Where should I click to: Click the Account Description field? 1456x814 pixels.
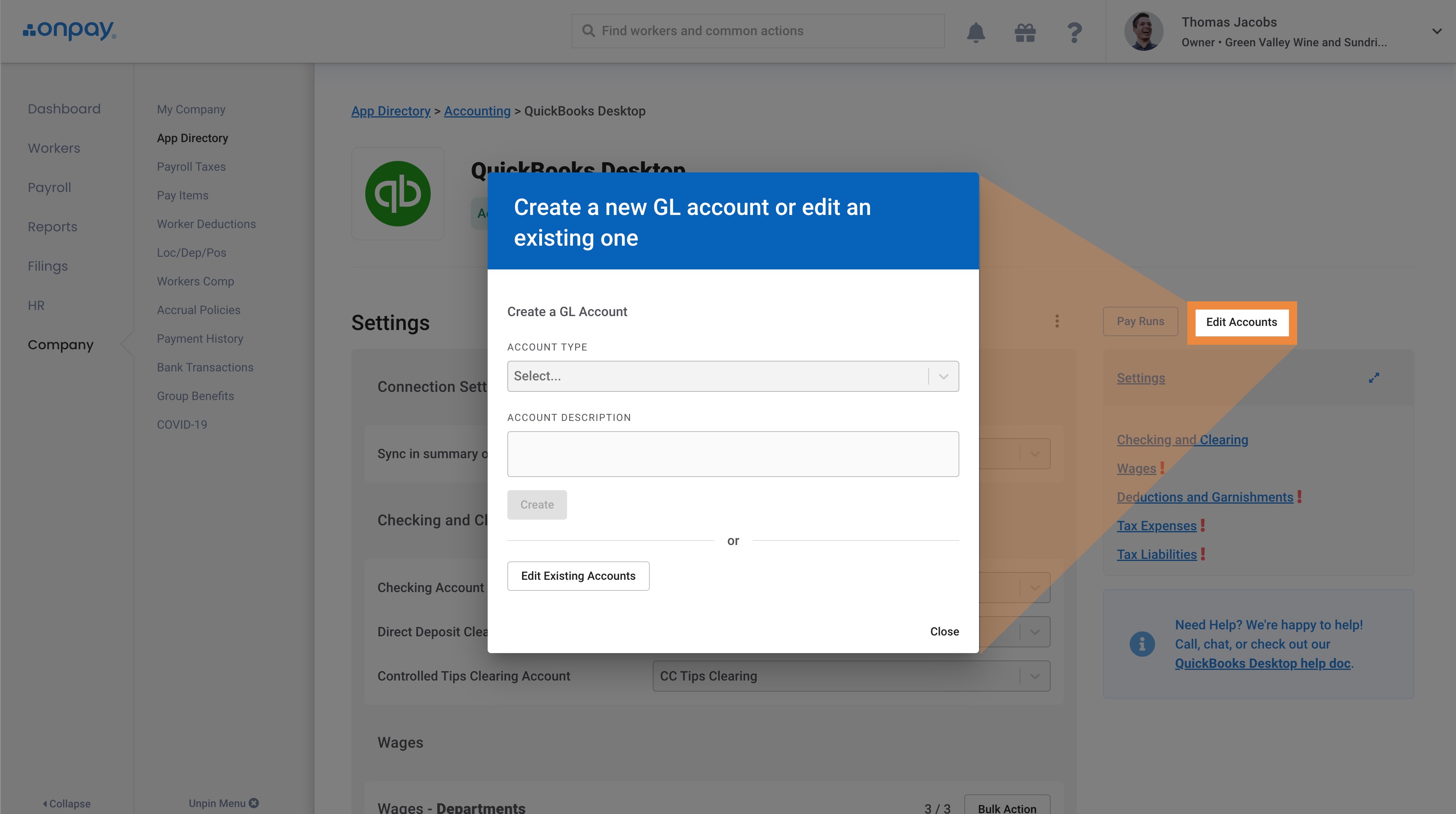pyautogui.click(x=733, y=454)
